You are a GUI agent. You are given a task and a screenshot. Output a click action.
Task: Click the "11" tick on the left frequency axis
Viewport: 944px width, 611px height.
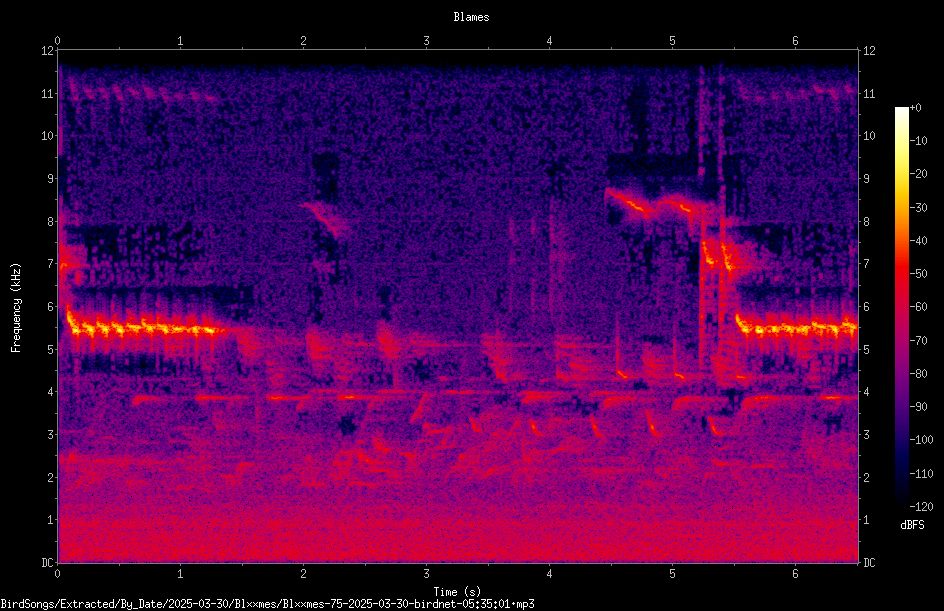[x=47, y=93]
